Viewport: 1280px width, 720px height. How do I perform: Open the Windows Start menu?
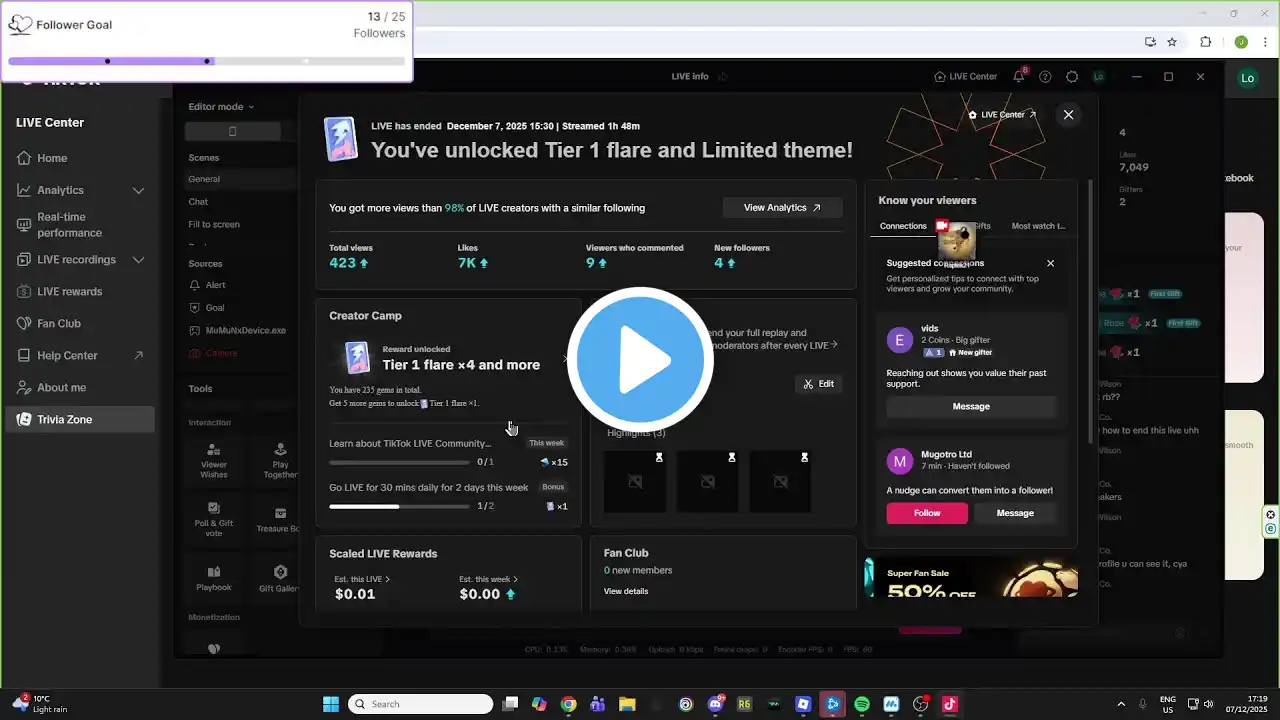[x=331, y=704]
